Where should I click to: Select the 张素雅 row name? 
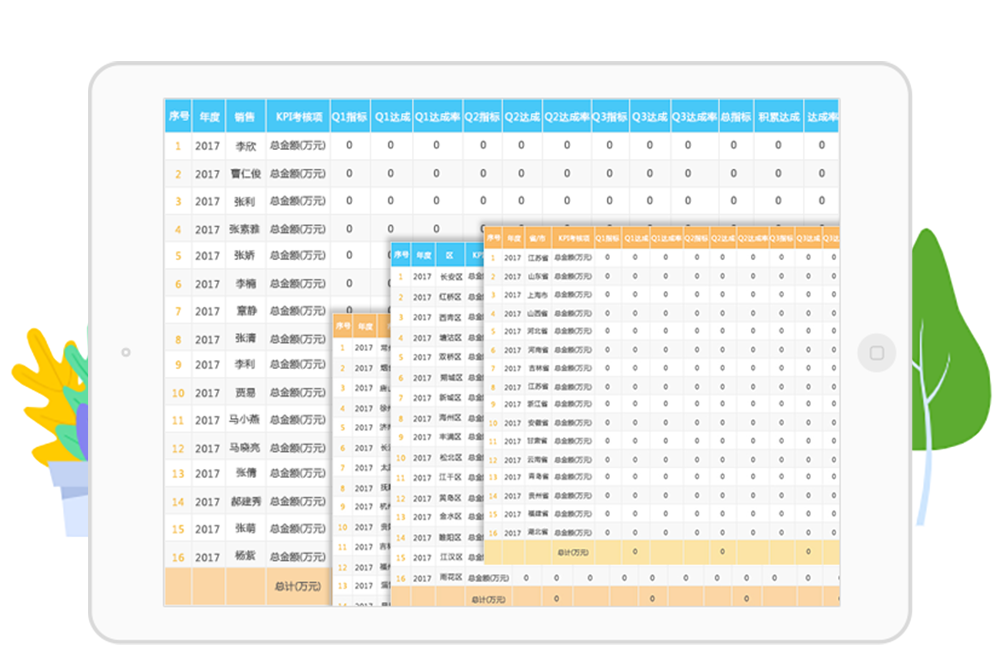(x=244, y=229)
